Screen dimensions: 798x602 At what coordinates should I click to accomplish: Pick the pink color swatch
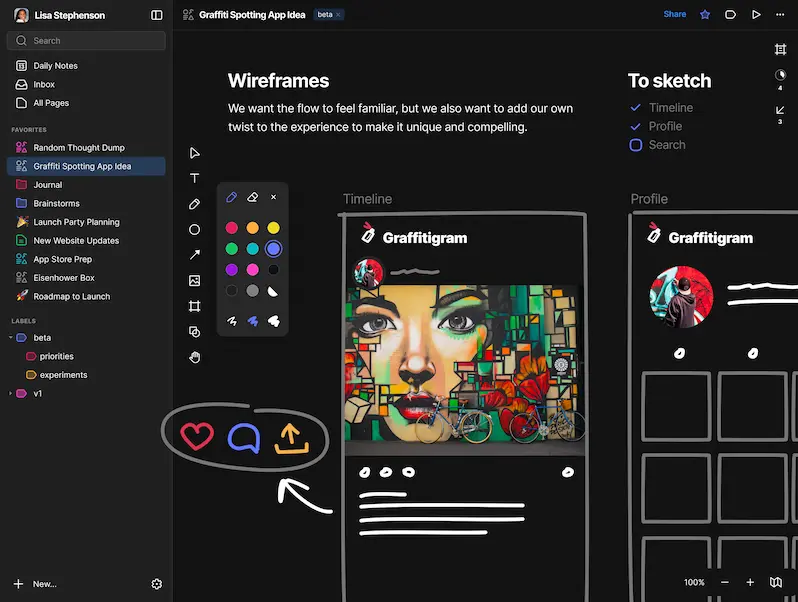pos(252,269)
